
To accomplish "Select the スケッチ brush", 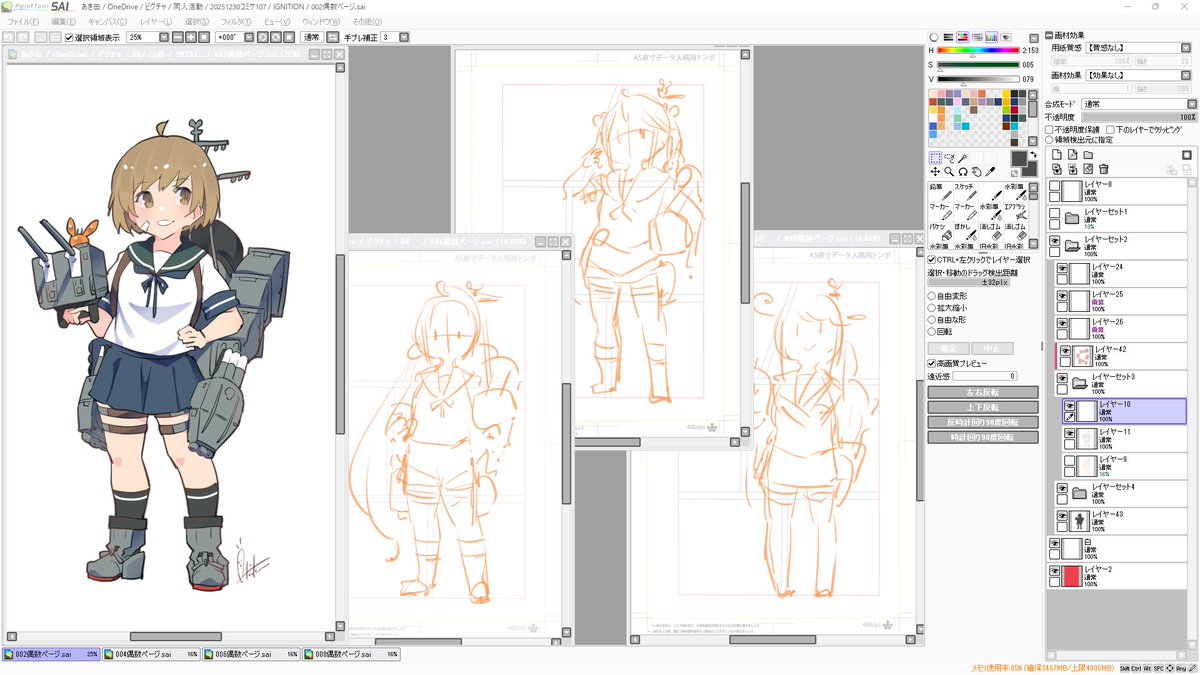I will click(966, 191).
